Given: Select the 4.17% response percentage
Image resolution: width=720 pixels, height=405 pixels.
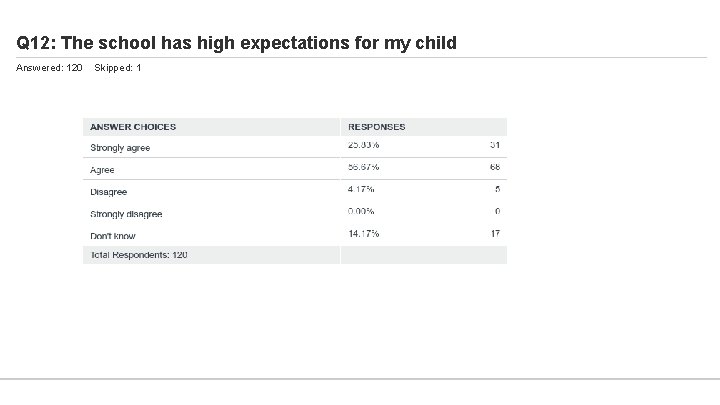Looking at the screenshot, I should click(361, 189).
